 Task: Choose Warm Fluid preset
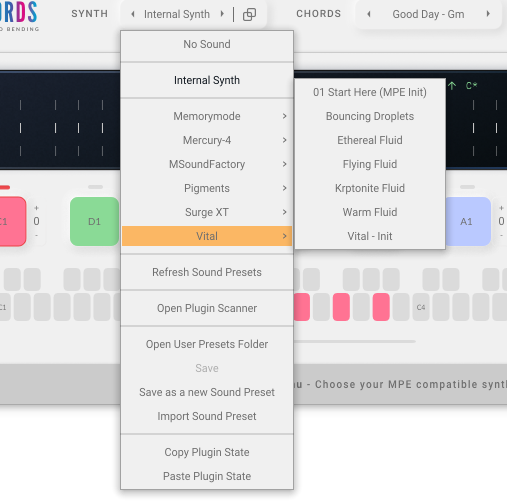370,212
